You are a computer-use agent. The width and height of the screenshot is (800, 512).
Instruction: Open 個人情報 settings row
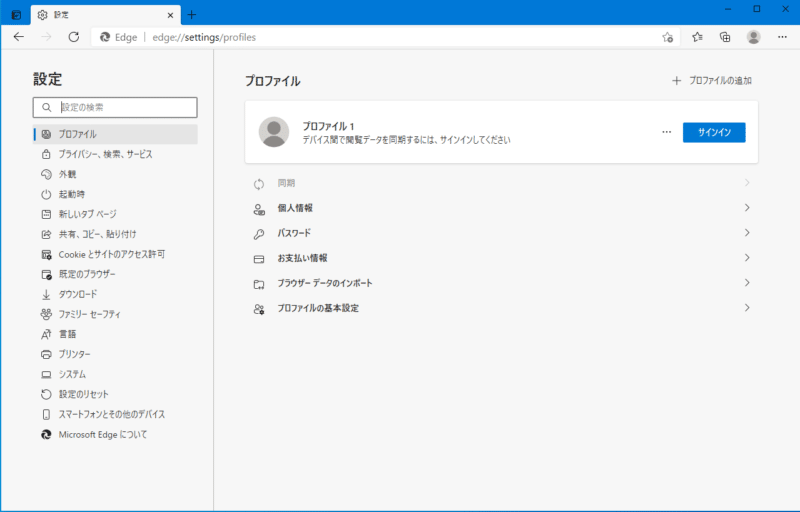click(x=502, y=208)
